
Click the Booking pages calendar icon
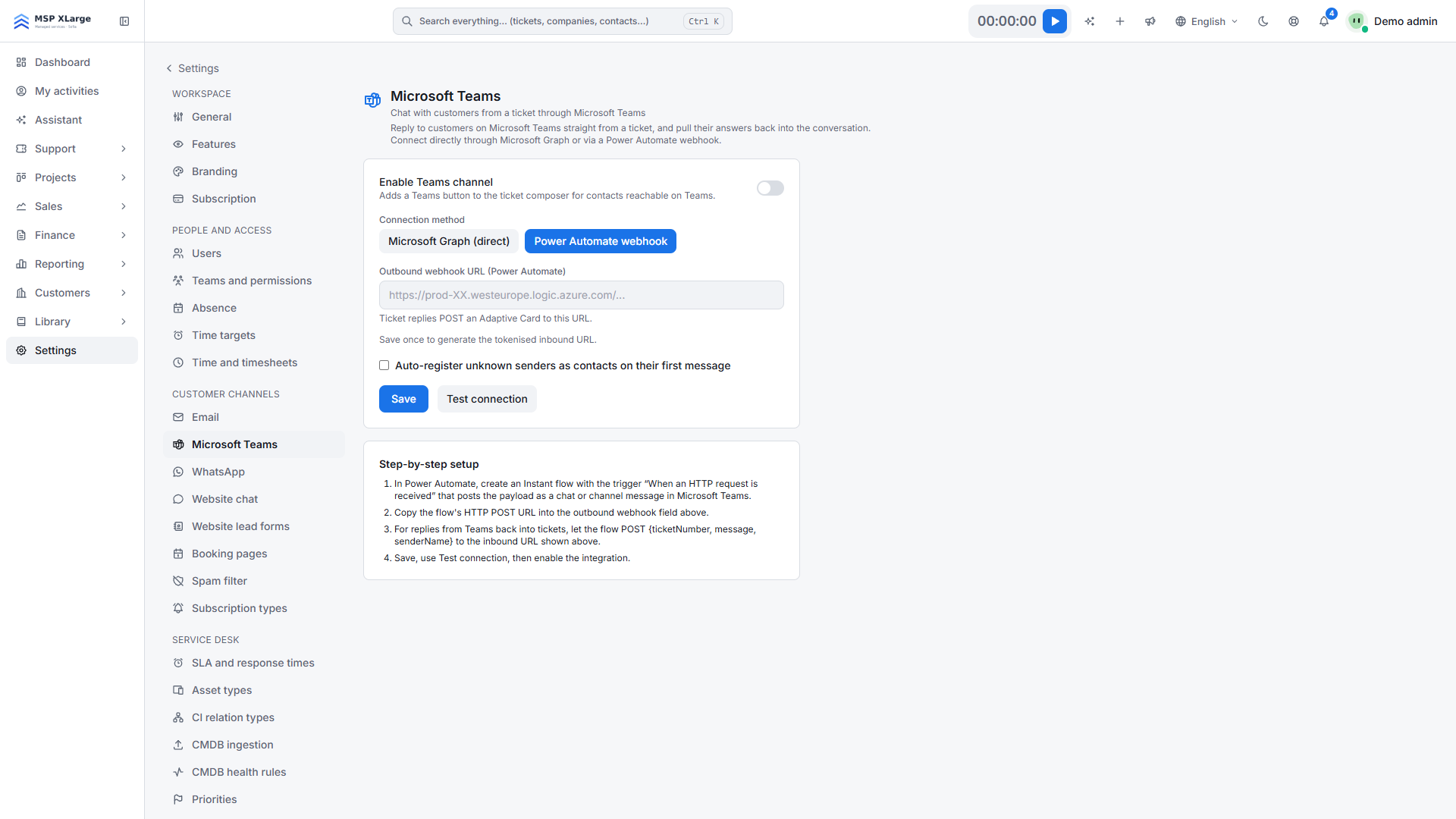[x=178, y=554]
